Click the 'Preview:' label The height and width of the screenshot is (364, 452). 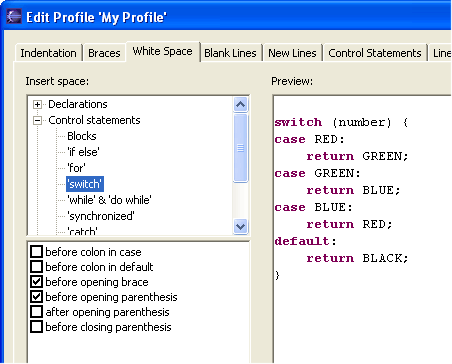(x=292, y=81)
